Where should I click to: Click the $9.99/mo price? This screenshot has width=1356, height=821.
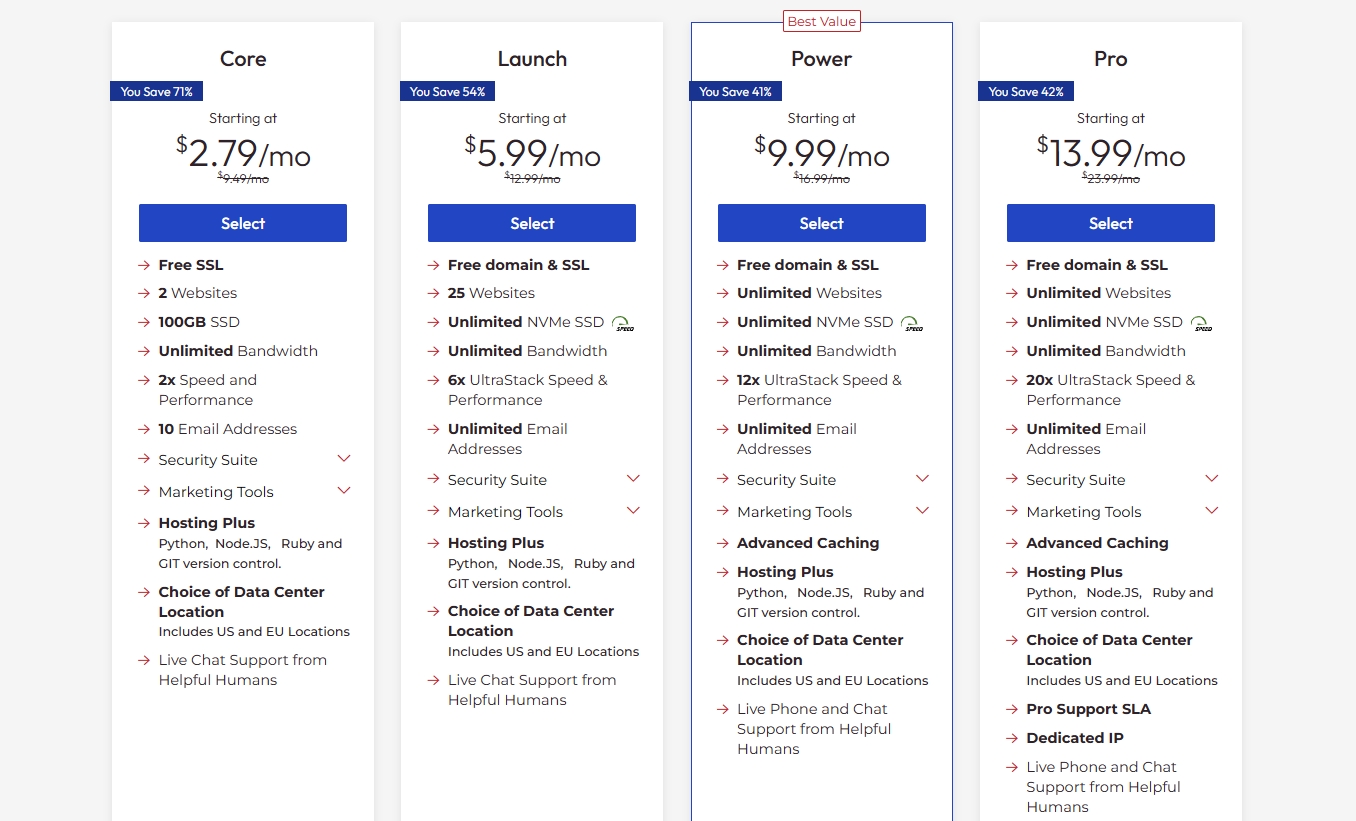tap(822, 153)
